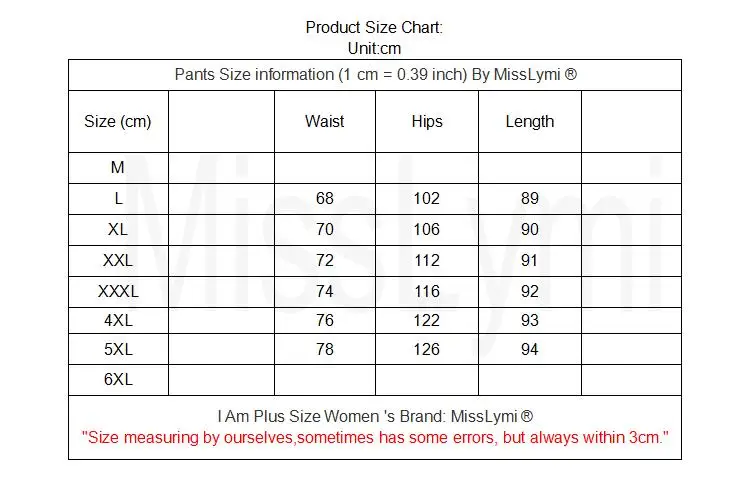
Task: Click the red size measuring disclaimer text
Action: [x=375, y=437]
